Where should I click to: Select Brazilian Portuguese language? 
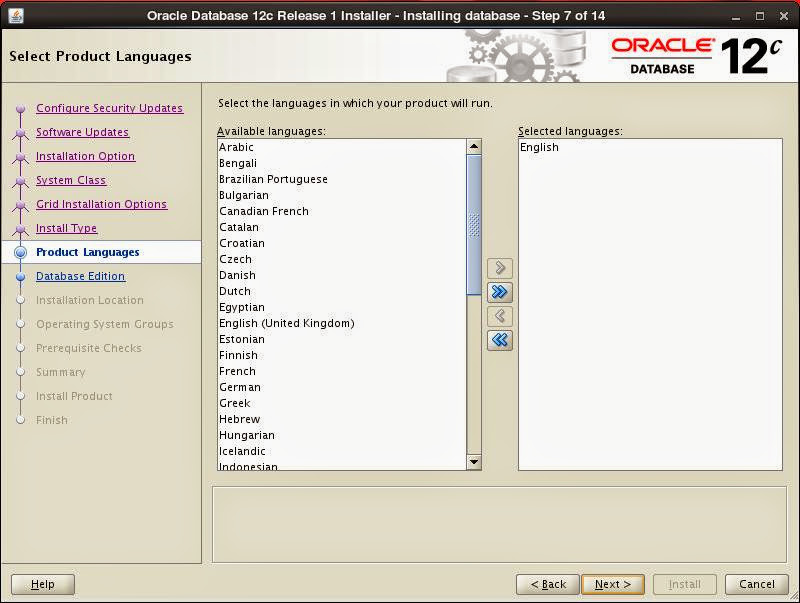342,179
